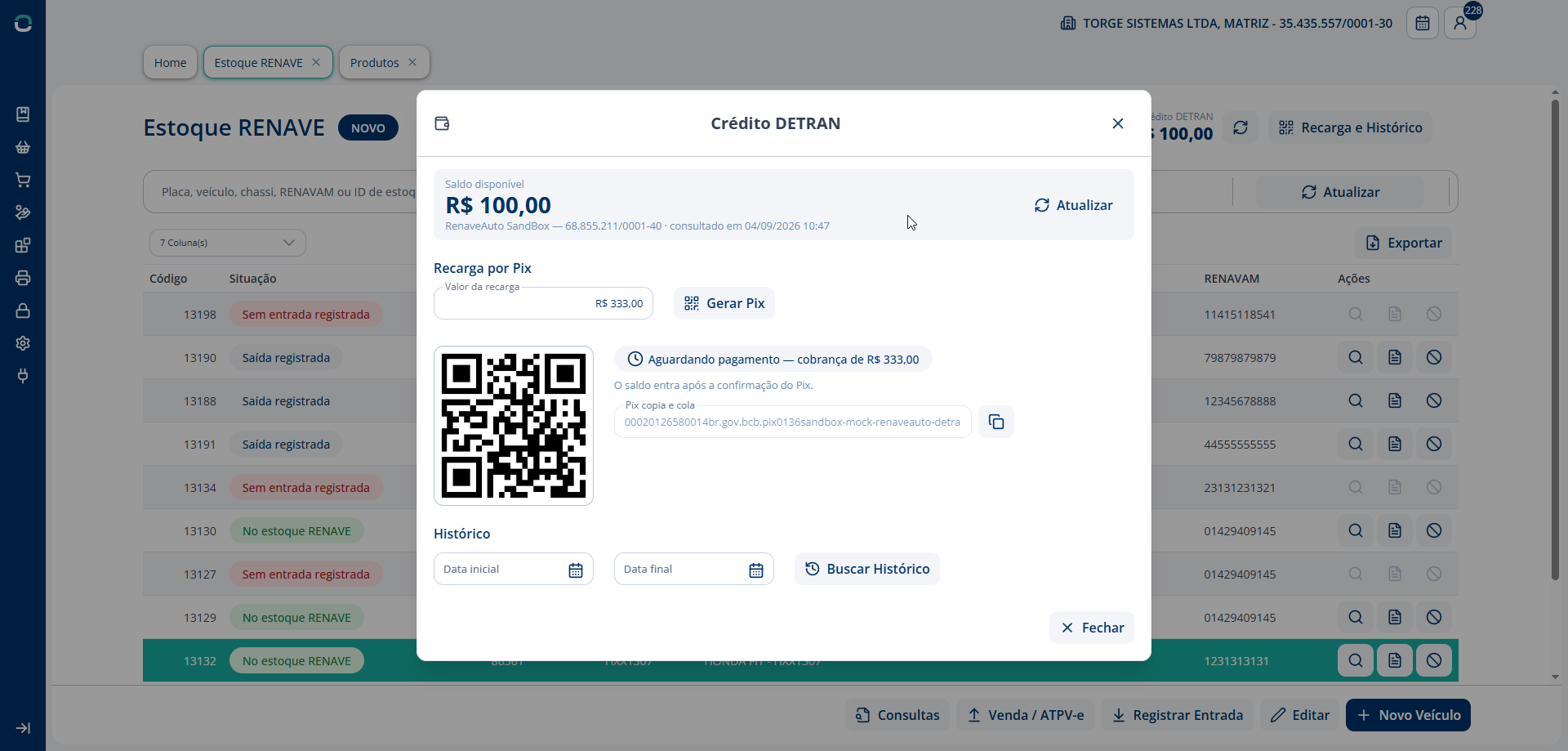Click the Gerar Pix button
Screen dimensions: 1568x751
point(724,303)
